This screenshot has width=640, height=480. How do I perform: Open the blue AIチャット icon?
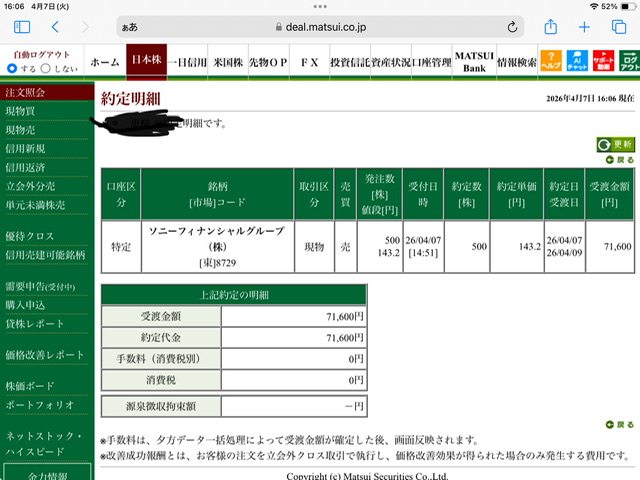point(577,61)
